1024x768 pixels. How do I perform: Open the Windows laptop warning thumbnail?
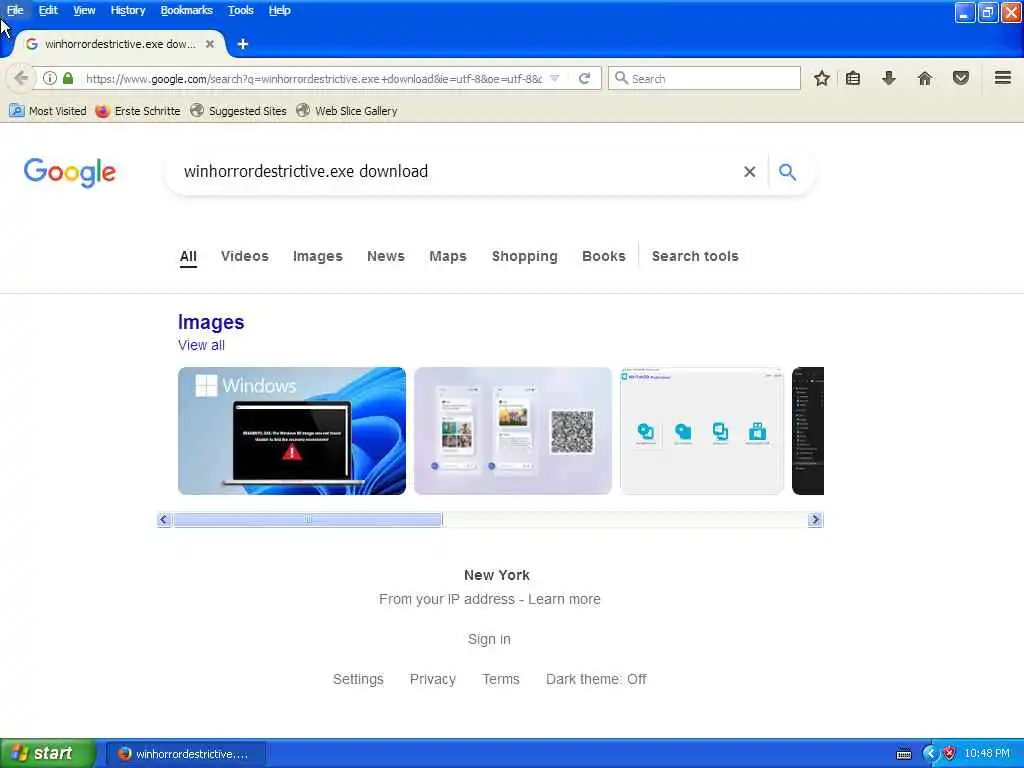292,431
